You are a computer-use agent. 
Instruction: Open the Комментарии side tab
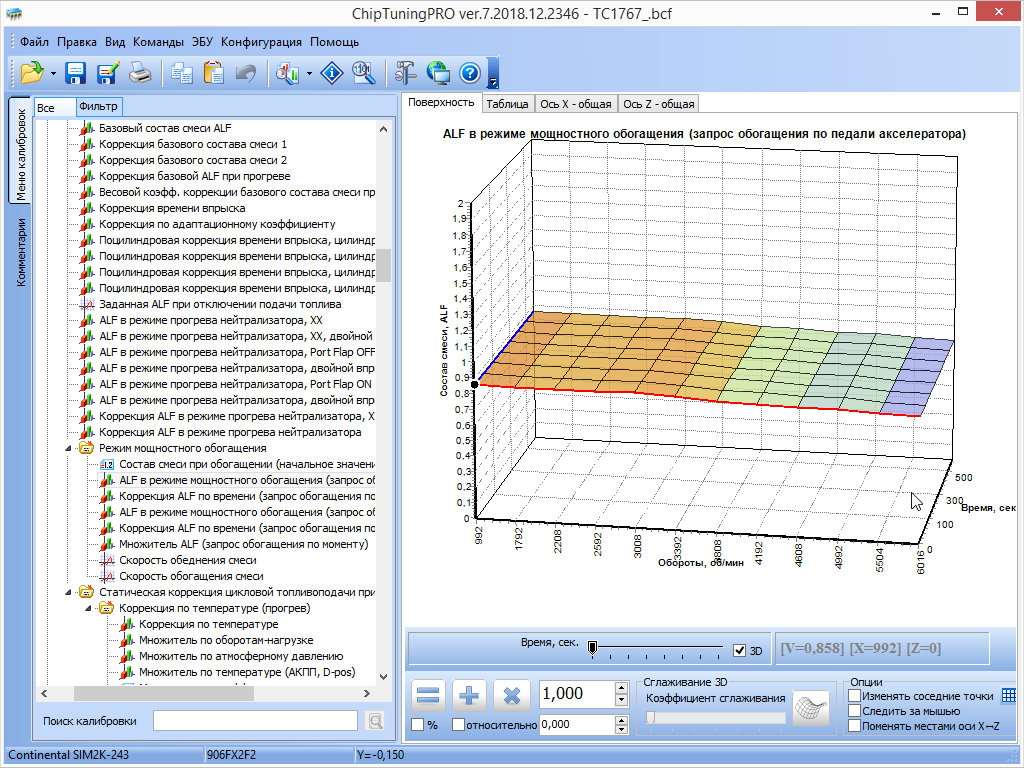[20, 253]
